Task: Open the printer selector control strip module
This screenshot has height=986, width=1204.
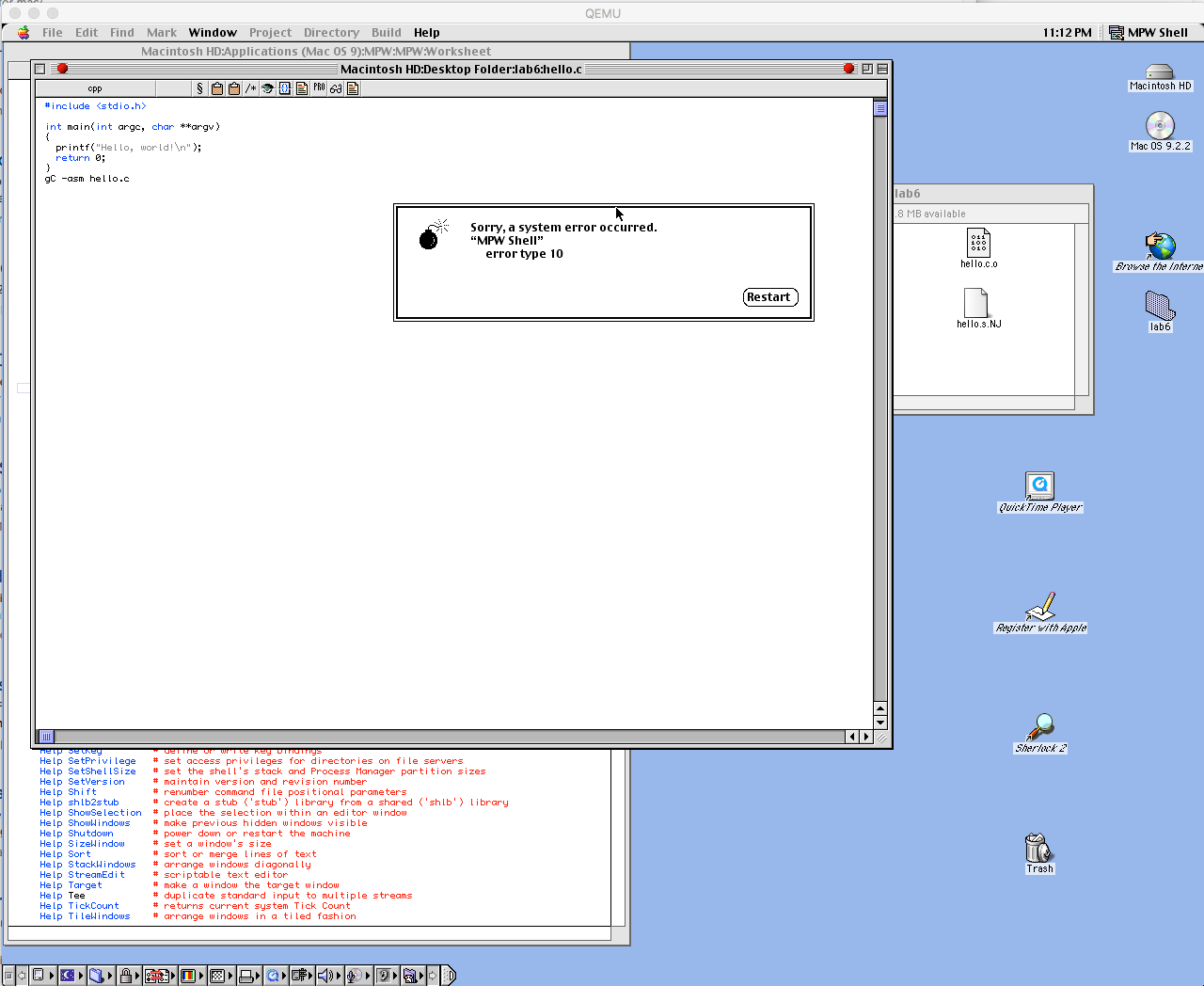Action: click(246, 976)
